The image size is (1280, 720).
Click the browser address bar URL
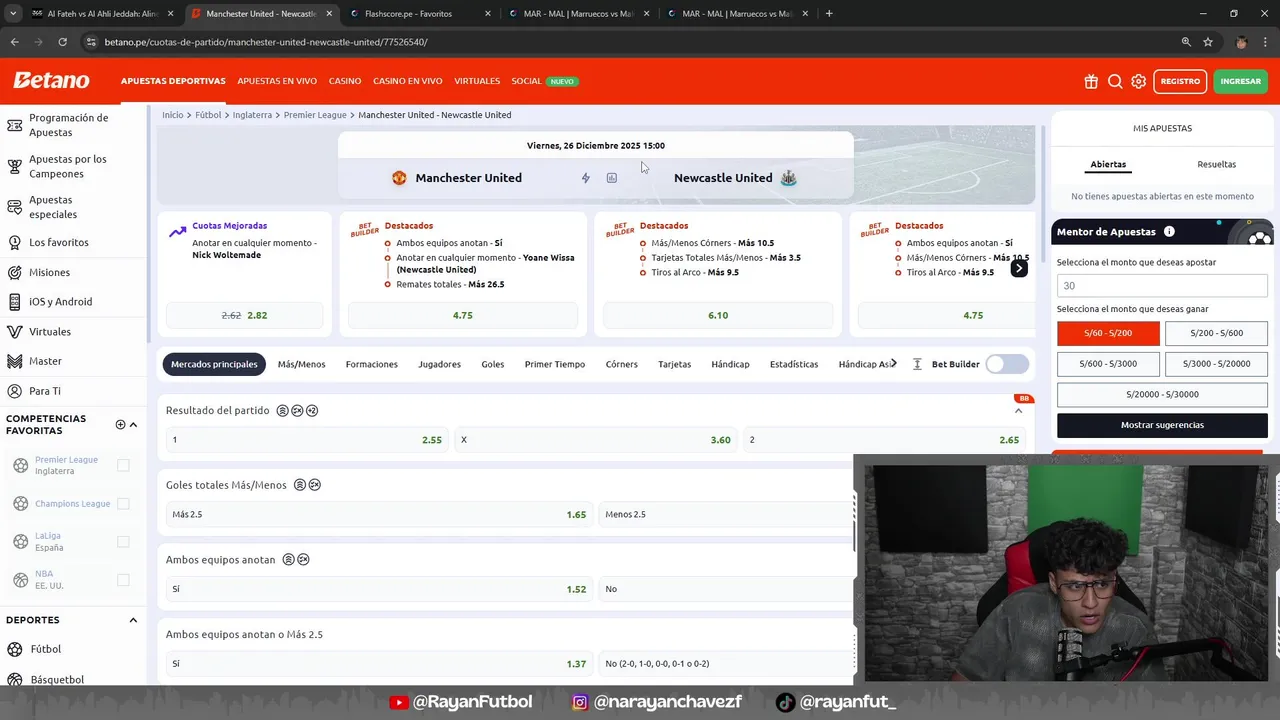266,42
